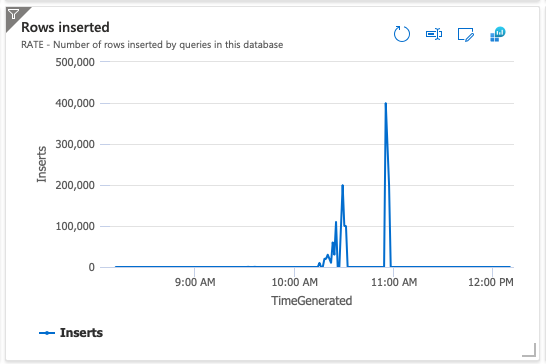Viewport: 546px width, 364px height.
Task: Click the vertical Inserts y-axis title
Action: 41,164
